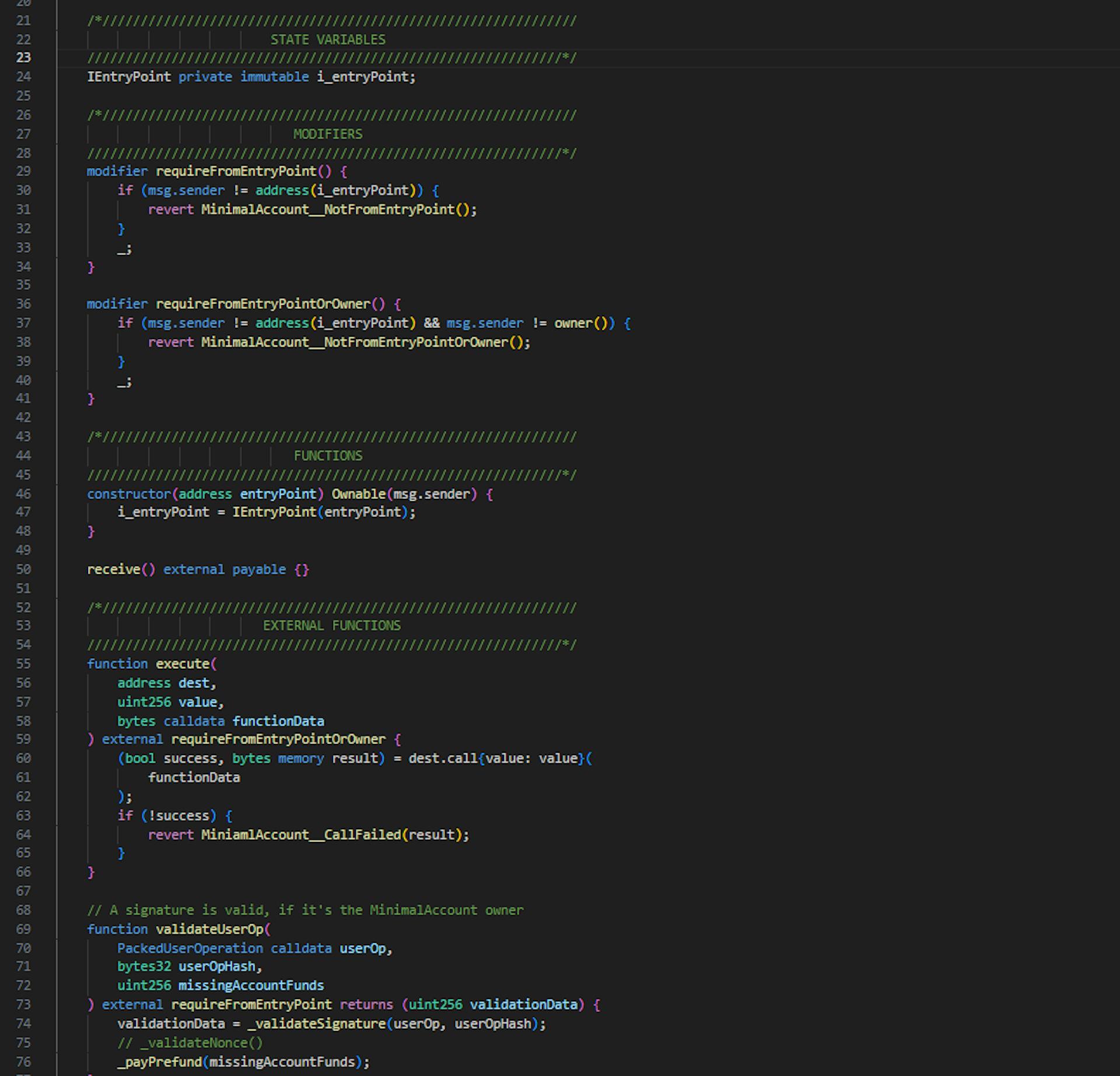This screenshot has height=1076, width=1120.
Task: Place cursor on _payPrefund call
Action: click(159, 1061)
